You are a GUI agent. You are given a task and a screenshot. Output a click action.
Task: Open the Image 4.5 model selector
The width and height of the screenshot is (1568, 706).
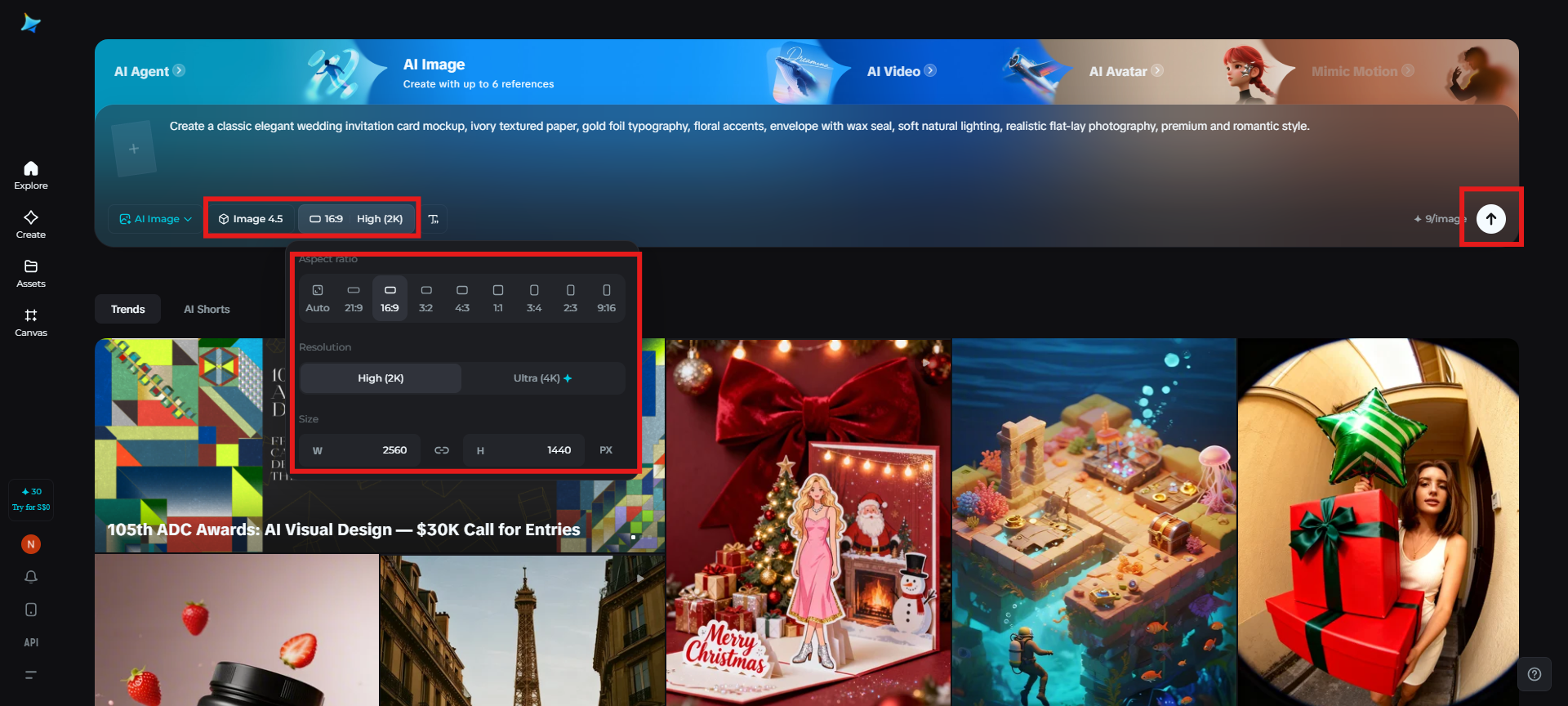[251, 219]
